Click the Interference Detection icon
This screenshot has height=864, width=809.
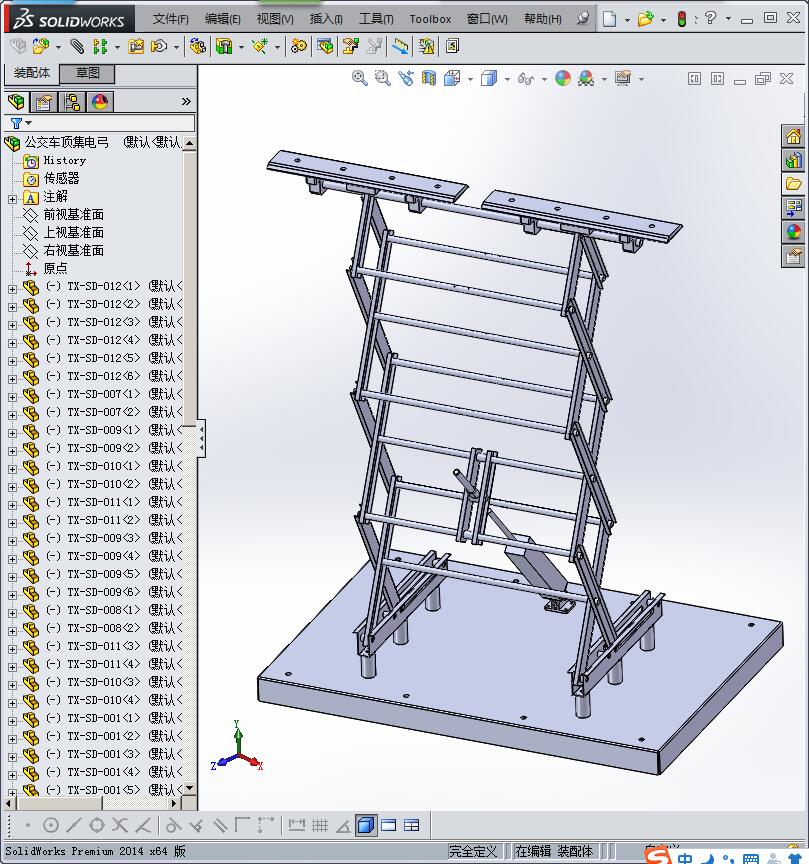coord(401,46)
